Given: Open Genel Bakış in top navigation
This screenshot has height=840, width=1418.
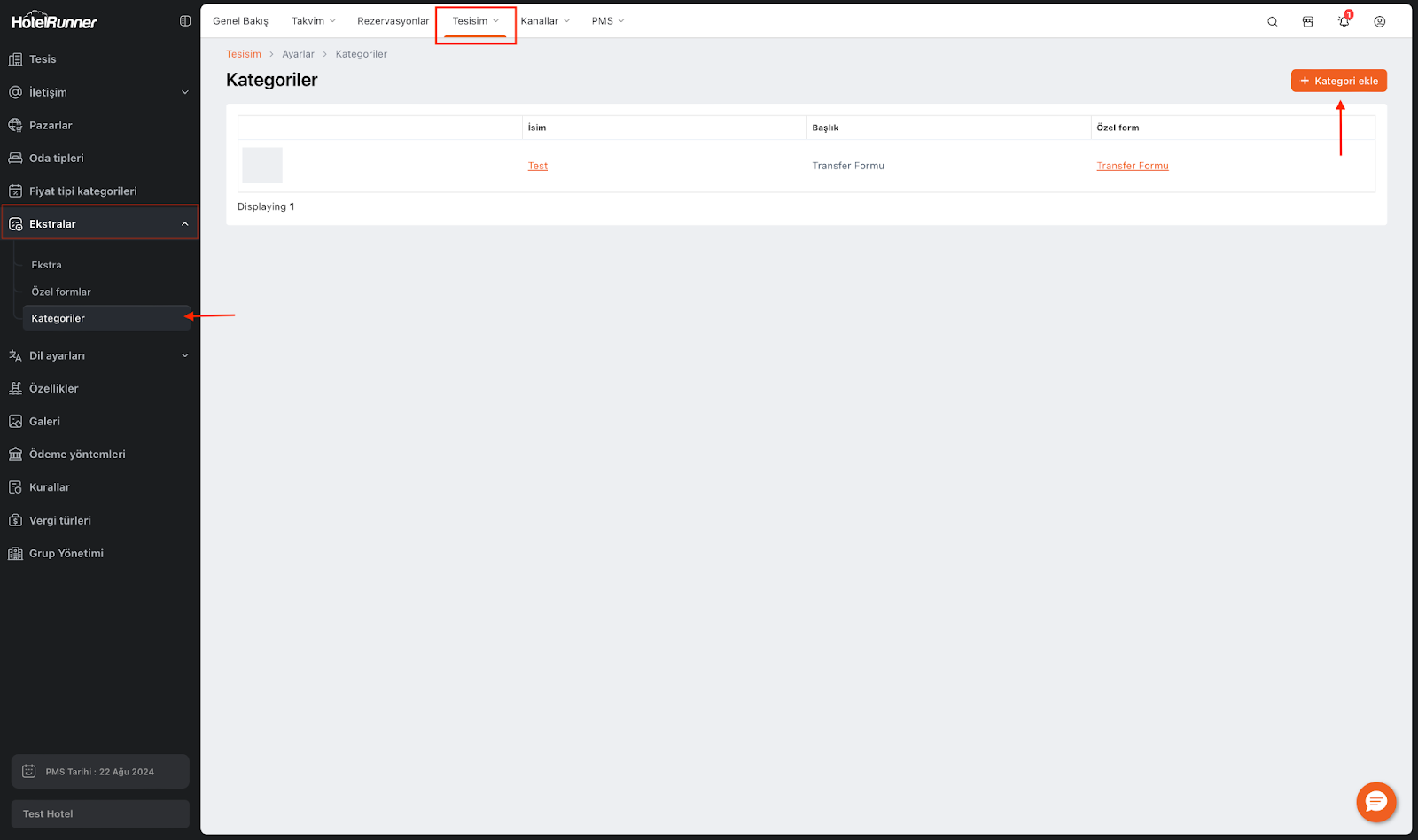Looking at the screenshot, I should point(240,21).
